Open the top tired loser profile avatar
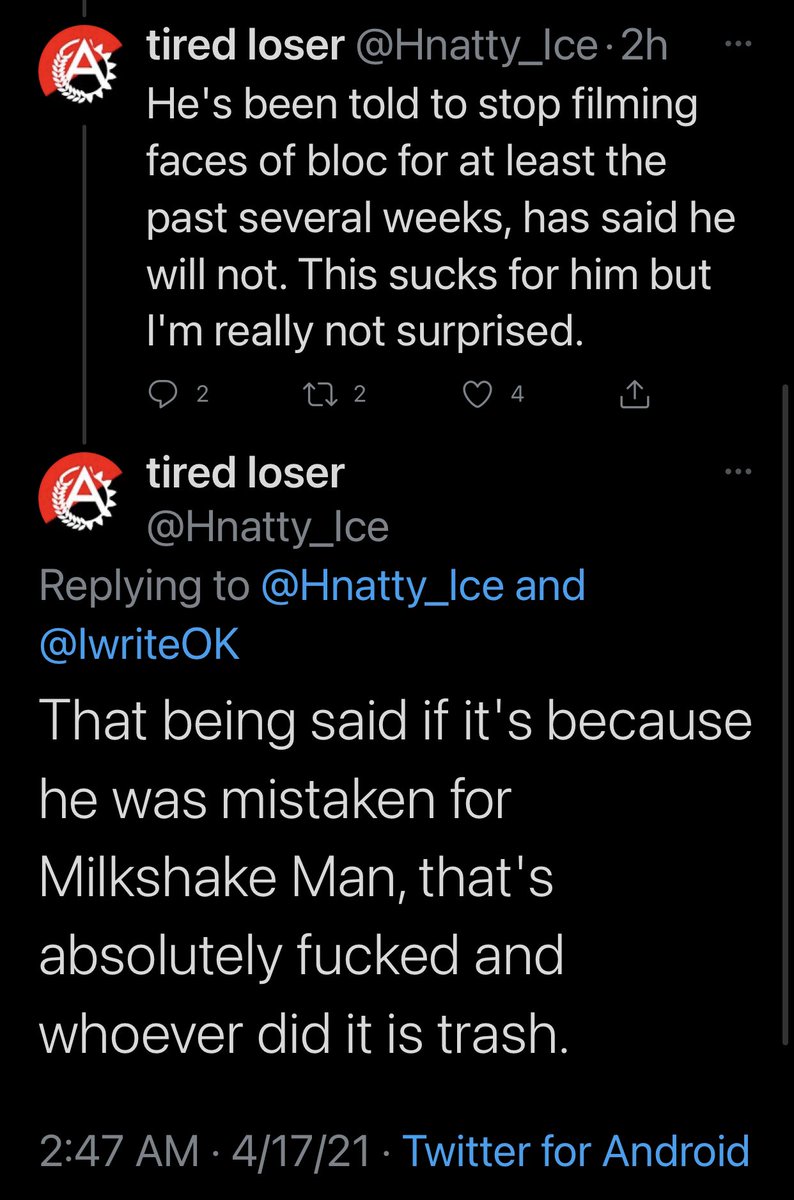Image resolution: width=794 pixels, height=1200 pixels. coord(78,74)
